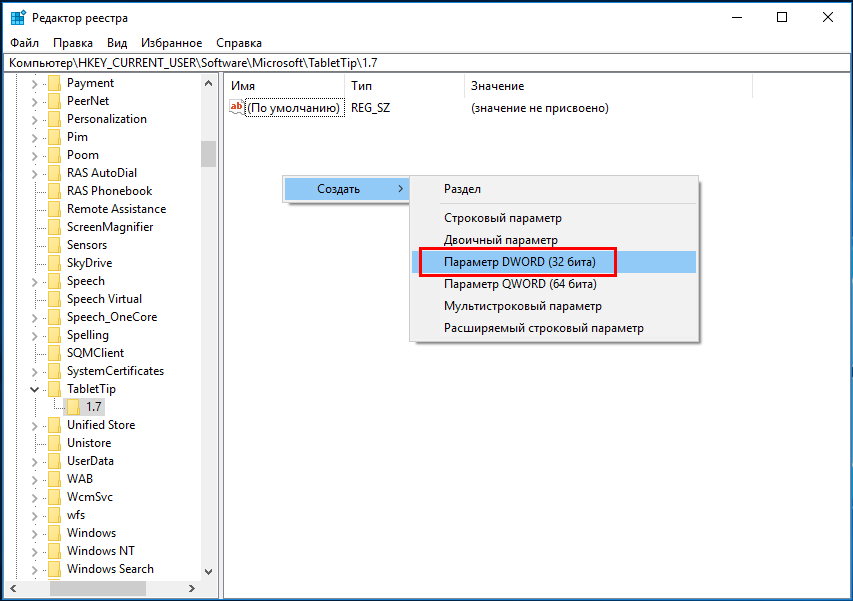This screenshot has width=853, height=601.
Task: Click the Sensors folder icon
Action: pyautogui.click(x=54, y=245)
